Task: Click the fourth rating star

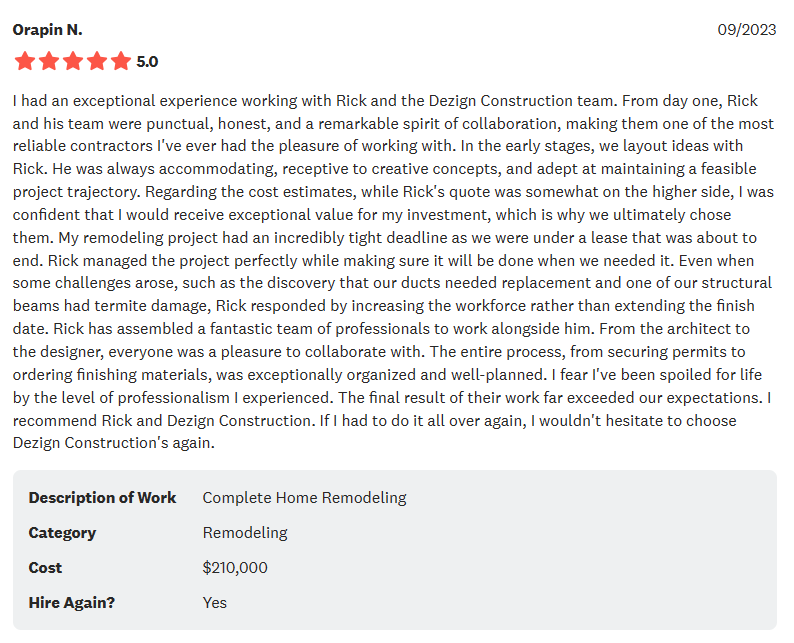Action: 97,61
